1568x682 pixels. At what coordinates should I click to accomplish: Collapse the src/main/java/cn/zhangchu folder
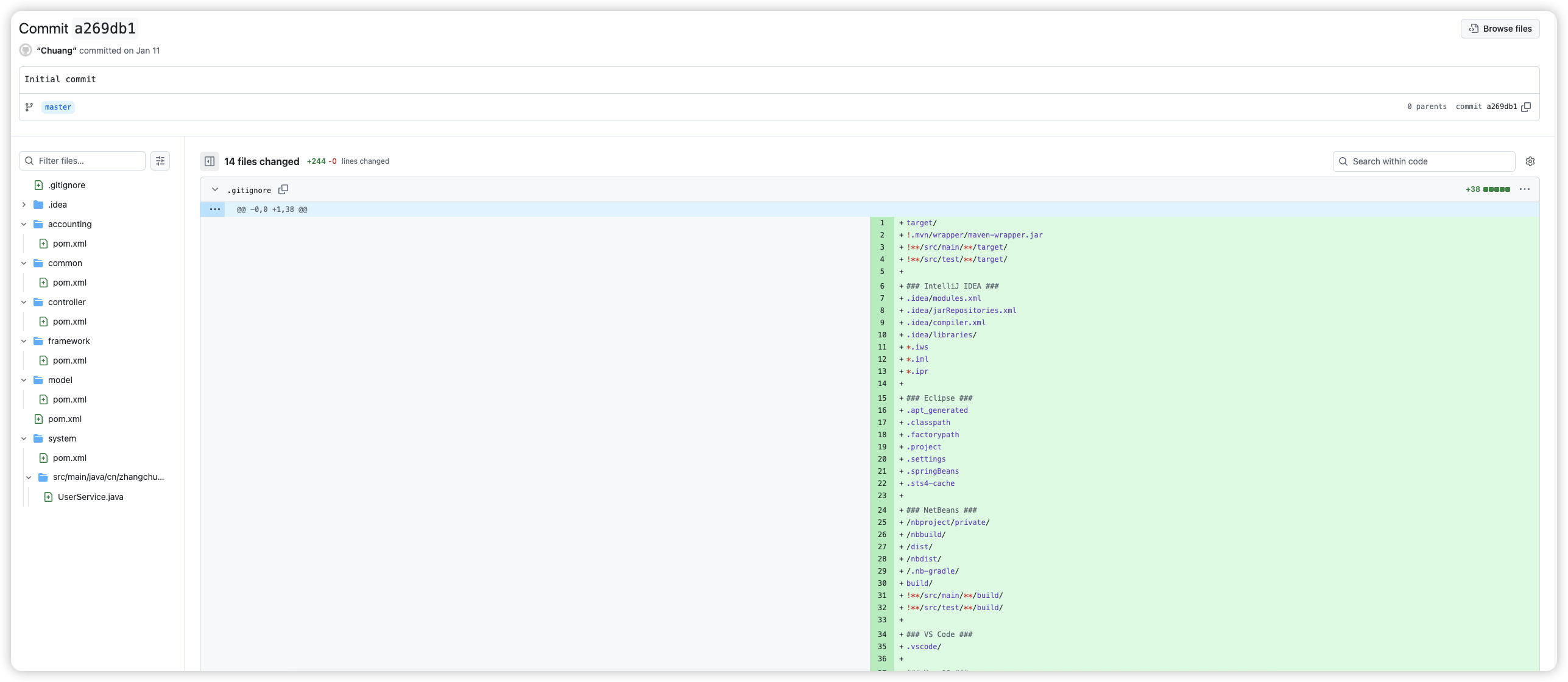pyautogui.click(x=29, y=477)
